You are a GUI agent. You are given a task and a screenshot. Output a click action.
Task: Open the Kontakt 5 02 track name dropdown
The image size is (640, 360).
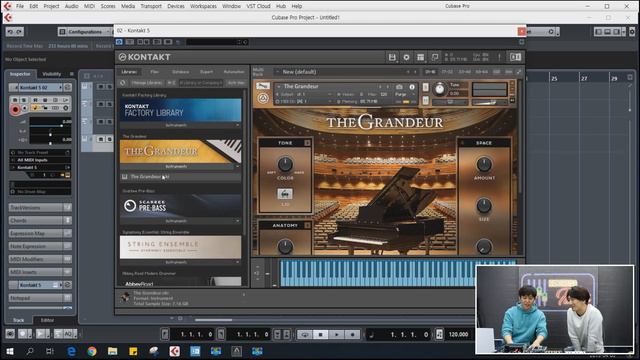tap(40, 87)
